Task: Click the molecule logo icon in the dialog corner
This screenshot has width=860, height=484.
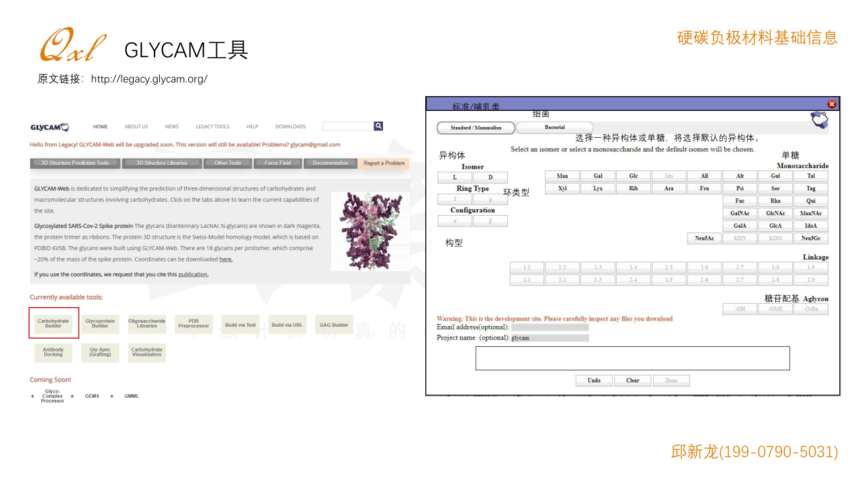Action: [x=819, y=119]
